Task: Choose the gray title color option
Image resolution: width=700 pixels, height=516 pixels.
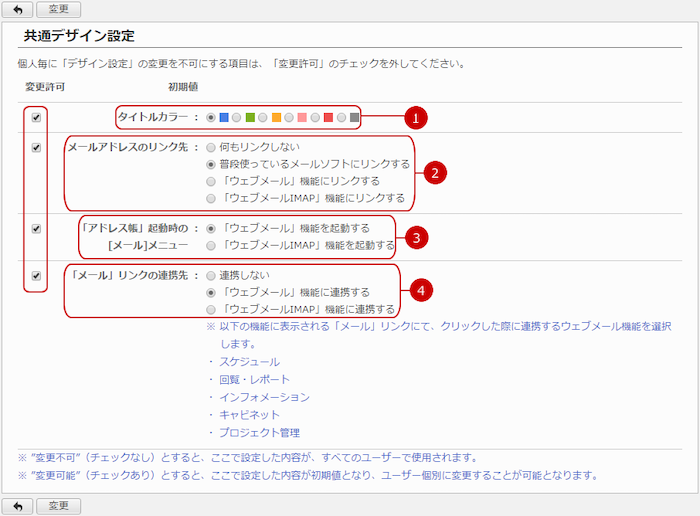Action: tap(341, 117)
